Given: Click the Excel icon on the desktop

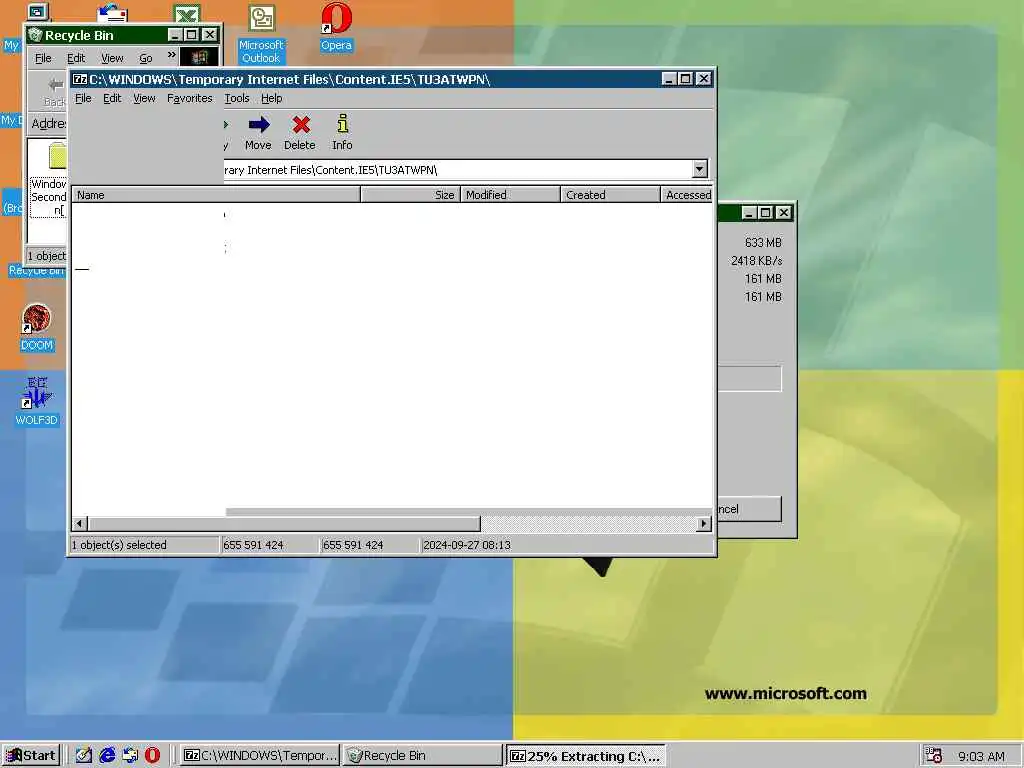Looking at the screenshot, I should 187,13.
